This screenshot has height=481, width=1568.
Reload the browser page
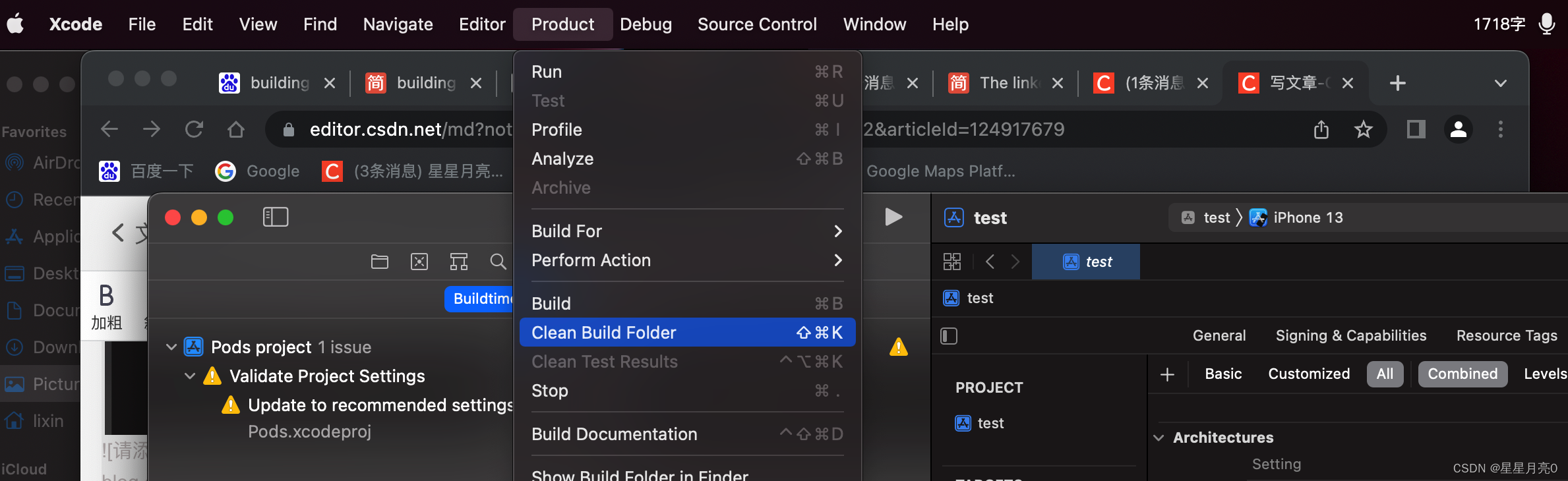(194, 129)
